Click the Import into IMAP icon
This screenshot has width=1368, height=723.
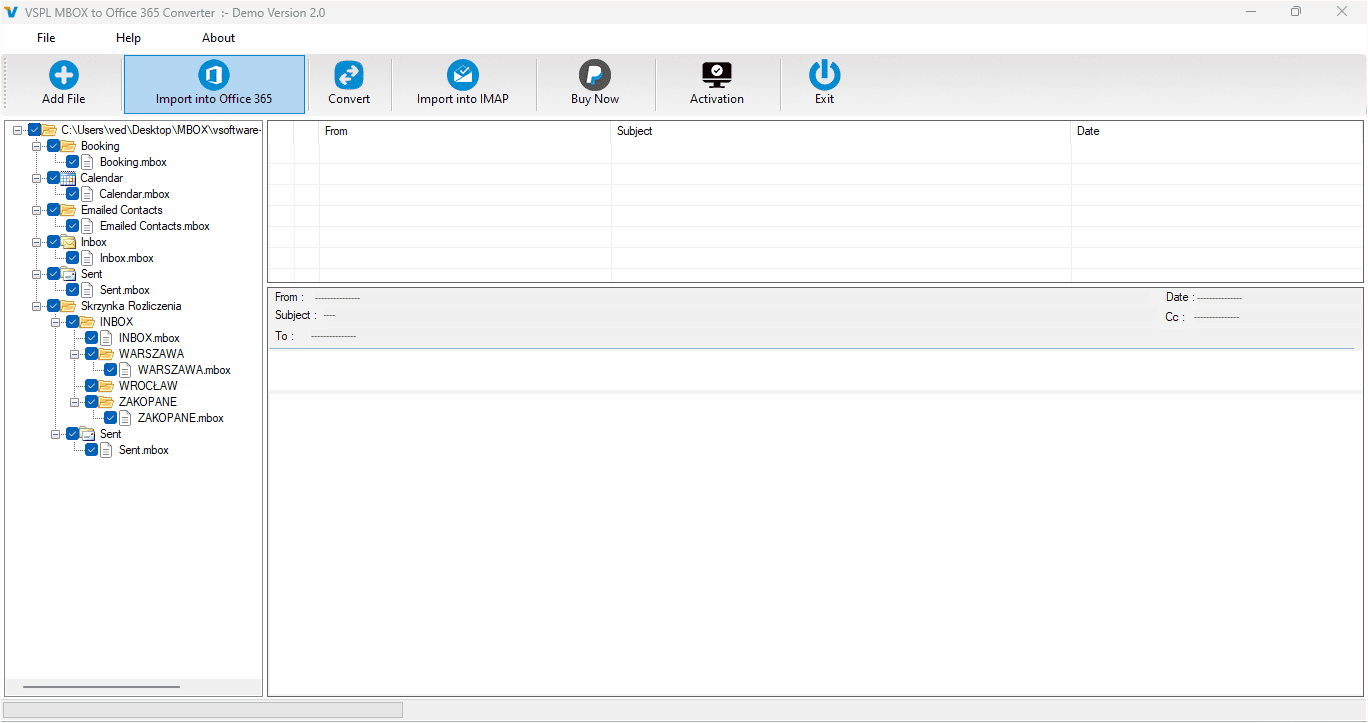click(463, 75)
